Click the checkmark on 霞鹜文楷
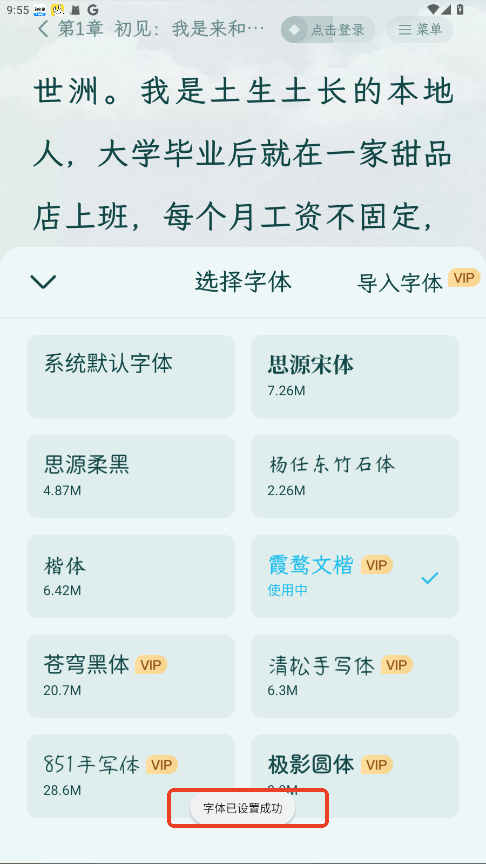486x864 pixels. pyautogui.click(x=430, y=577)
